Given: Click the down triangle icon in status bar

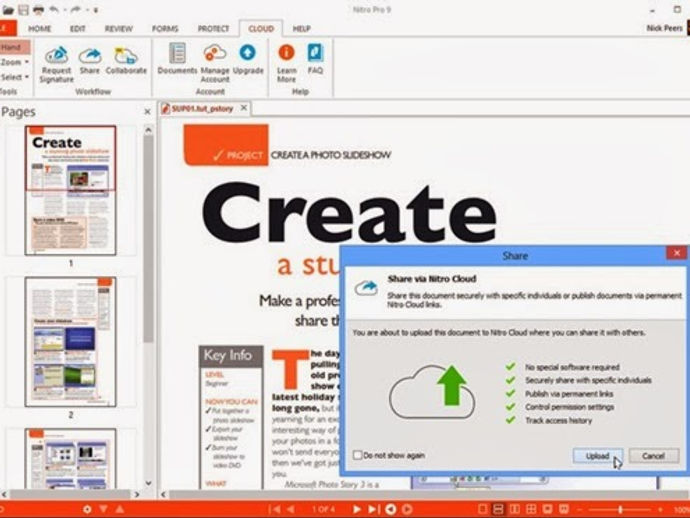Looking at the screenshot, I should click(x=103, y=509).
